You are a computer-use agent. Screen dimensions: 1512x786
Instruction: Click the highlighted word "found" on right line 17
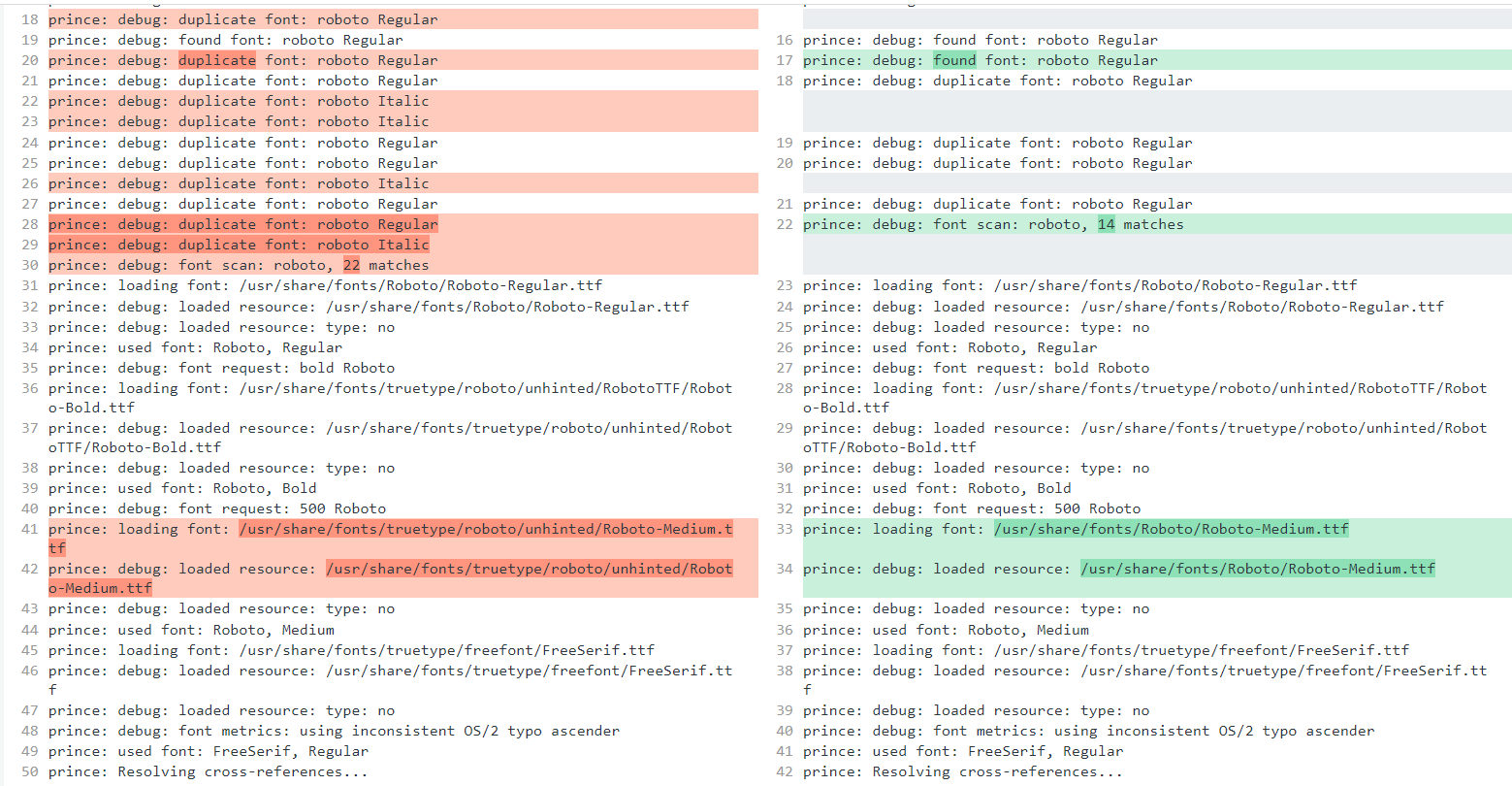[954, 60]
